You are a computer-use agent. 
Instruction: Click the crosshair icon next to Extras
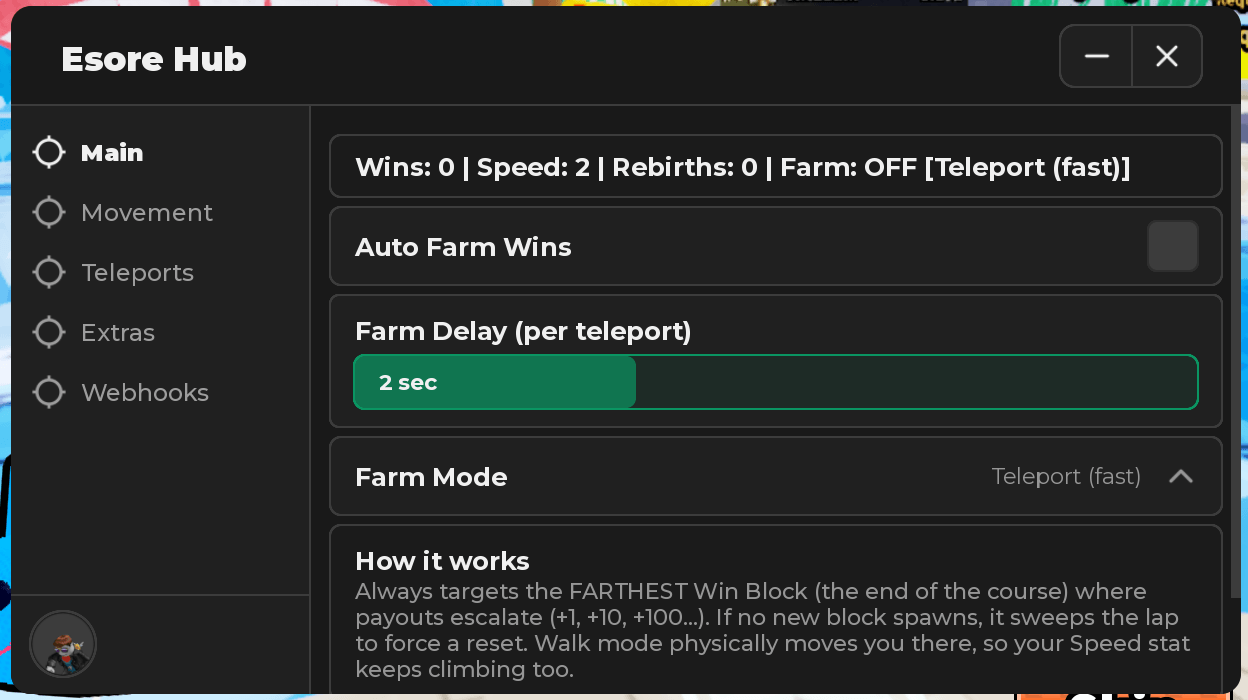(49, 333)
